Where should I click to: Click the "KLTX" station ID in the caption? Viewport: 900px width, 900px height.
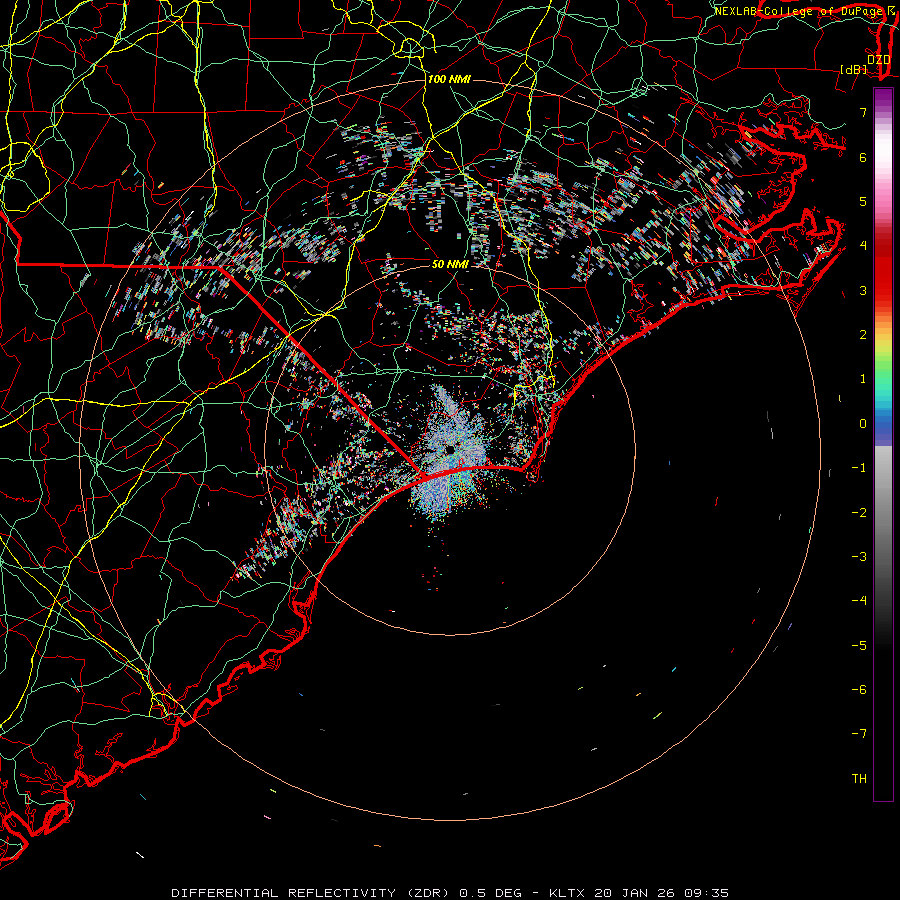coord(567,893)
